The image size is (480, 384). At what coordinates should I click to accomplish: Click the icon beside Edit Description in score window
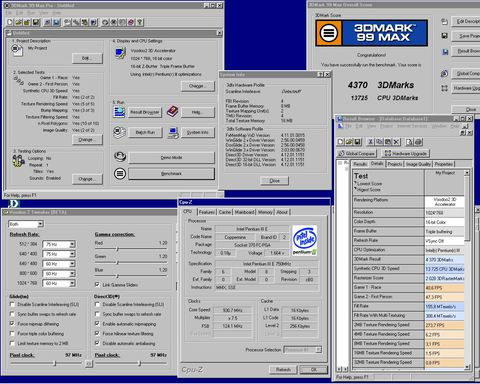click(x=444, y=22)
